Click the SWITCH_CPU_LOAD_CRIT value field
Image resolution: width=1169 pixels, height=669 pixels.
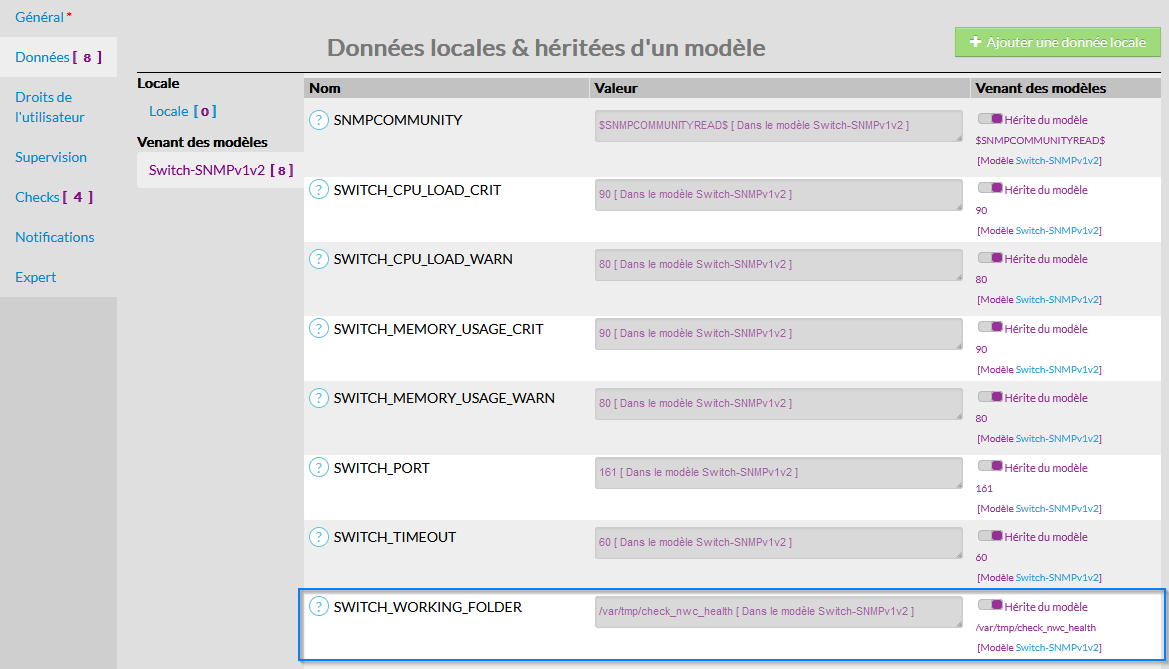tap(778, 194)
